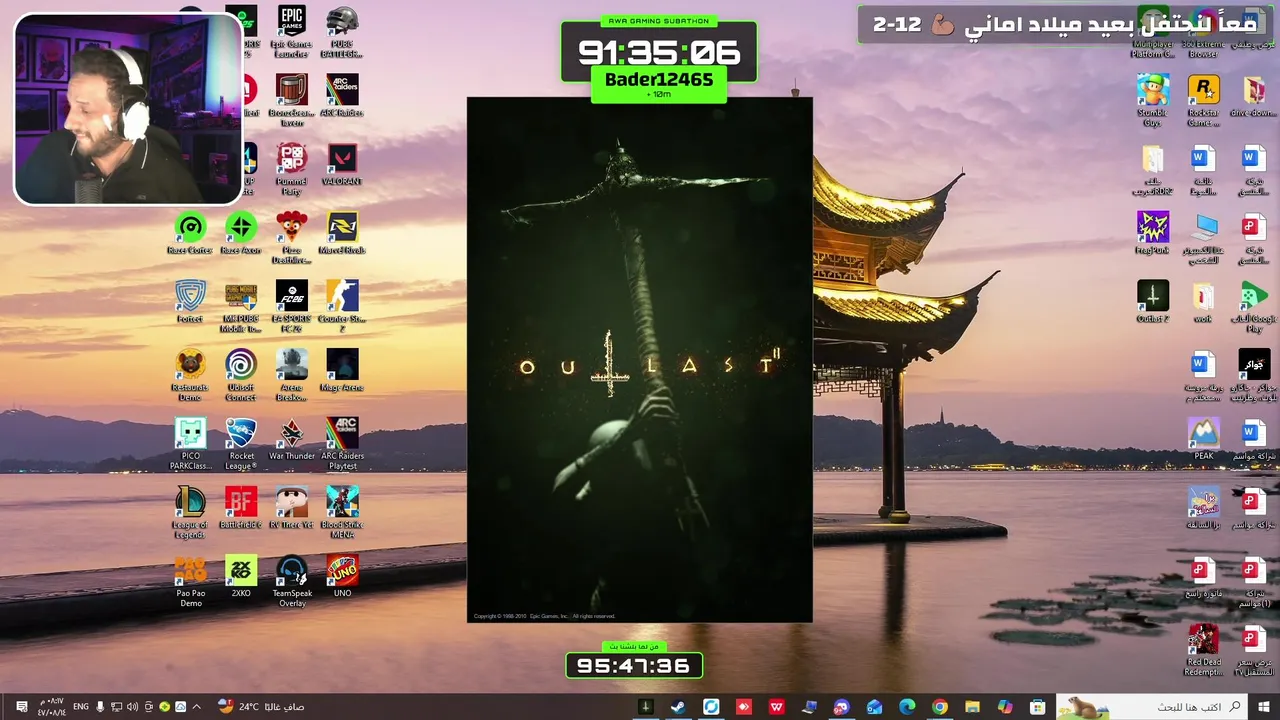
Task: Select the UNO desktop icon
Action: (x=342, y=577)
